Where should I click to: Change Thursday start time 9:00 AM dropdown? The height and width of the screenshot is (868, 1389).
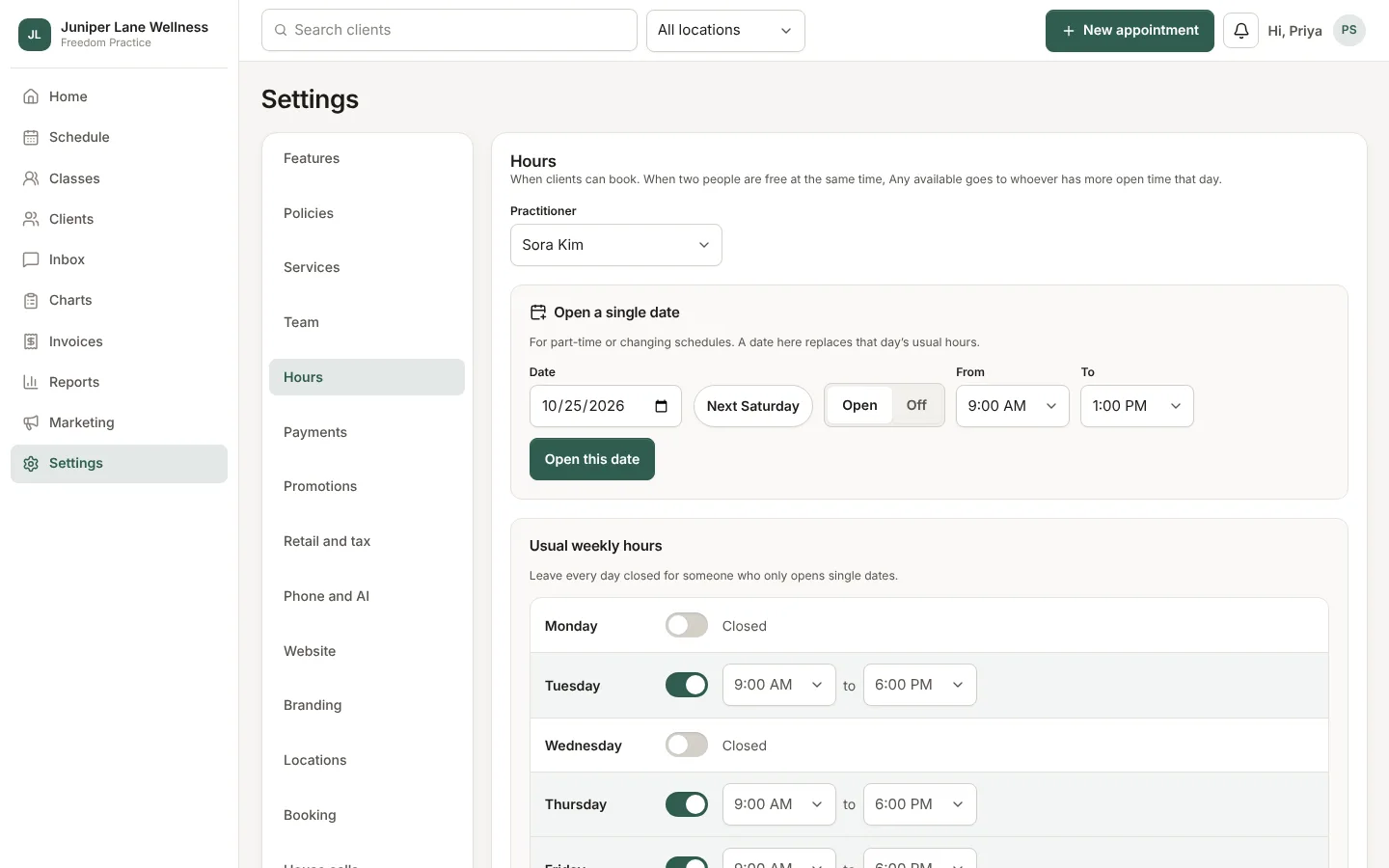pos(778,804)
